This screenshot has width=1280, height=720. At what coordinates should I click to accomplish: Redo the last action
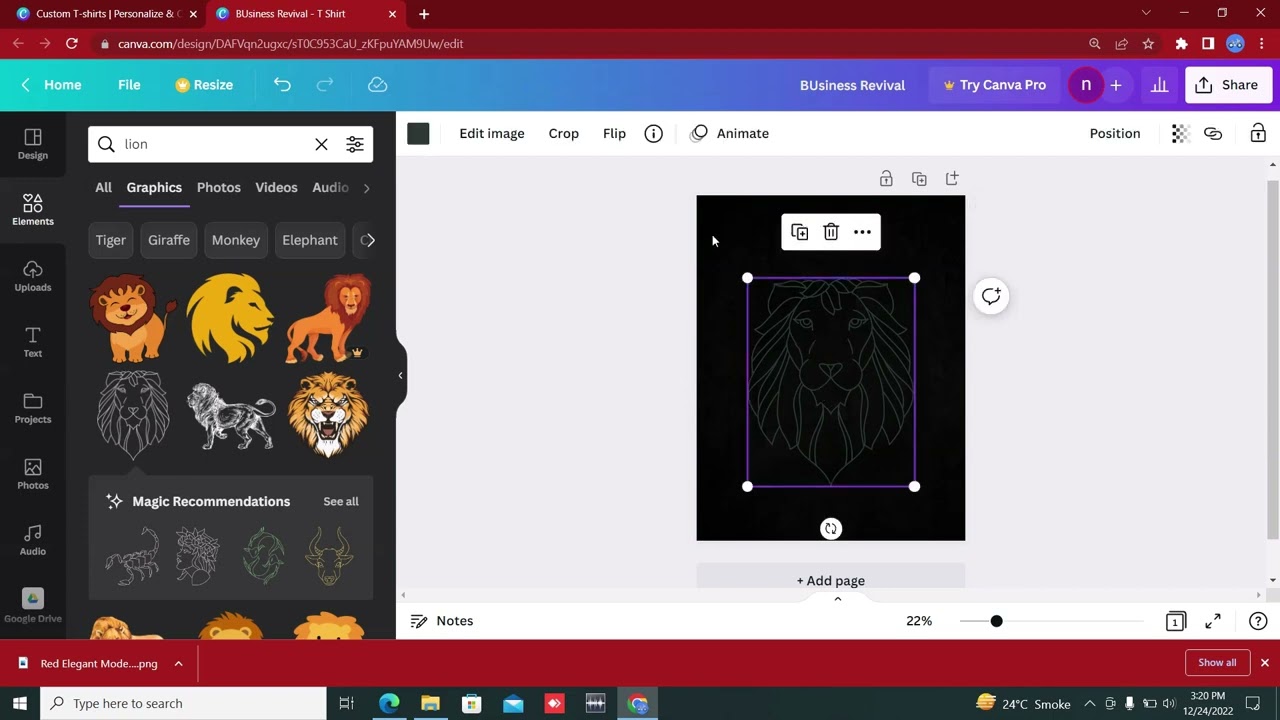click(325, 85)
